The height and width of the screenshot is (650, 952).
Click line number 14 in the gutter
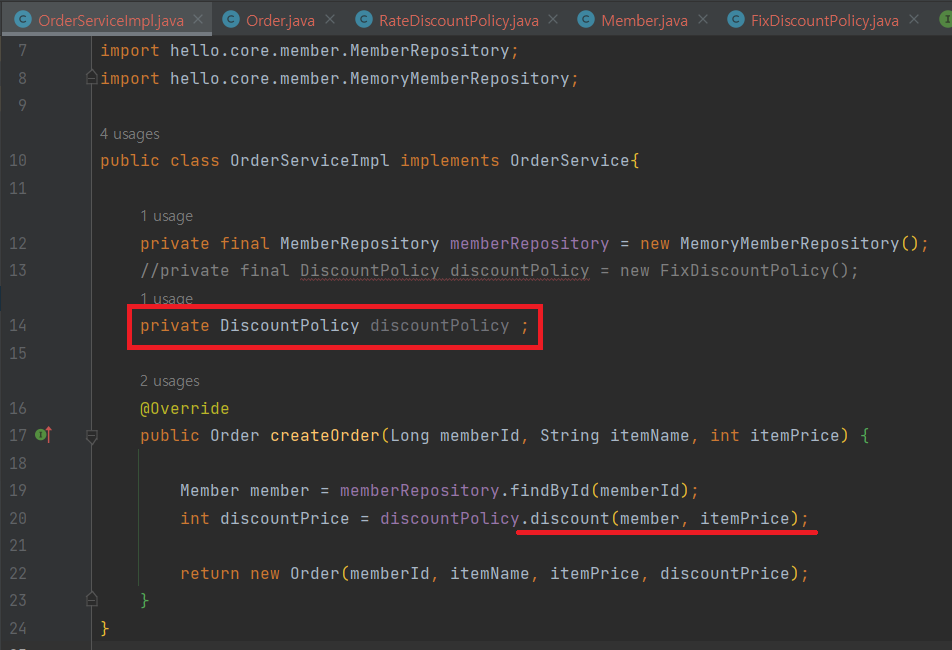pyautogui.click(x=18, y=326)
